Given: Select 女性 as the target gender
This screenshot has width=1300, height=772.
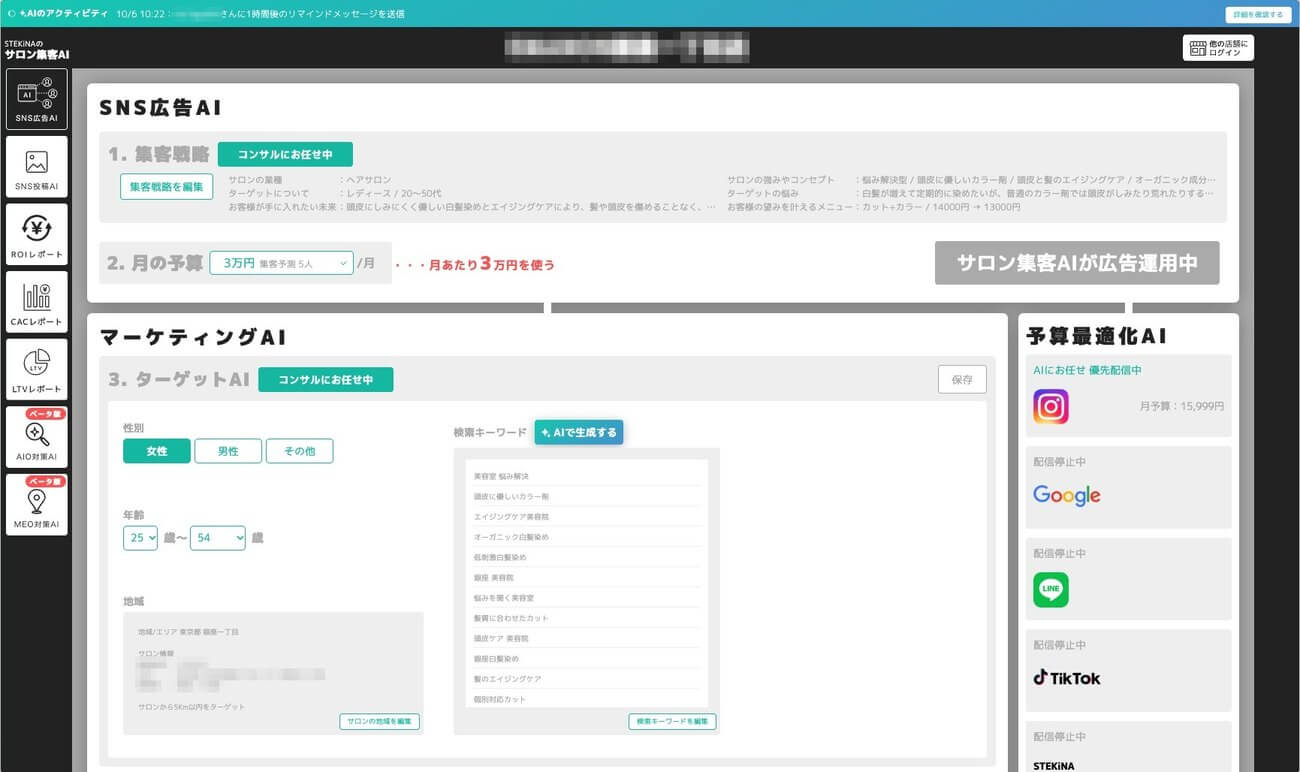Looking at the screenshot, I should click(x=157, y=451).
